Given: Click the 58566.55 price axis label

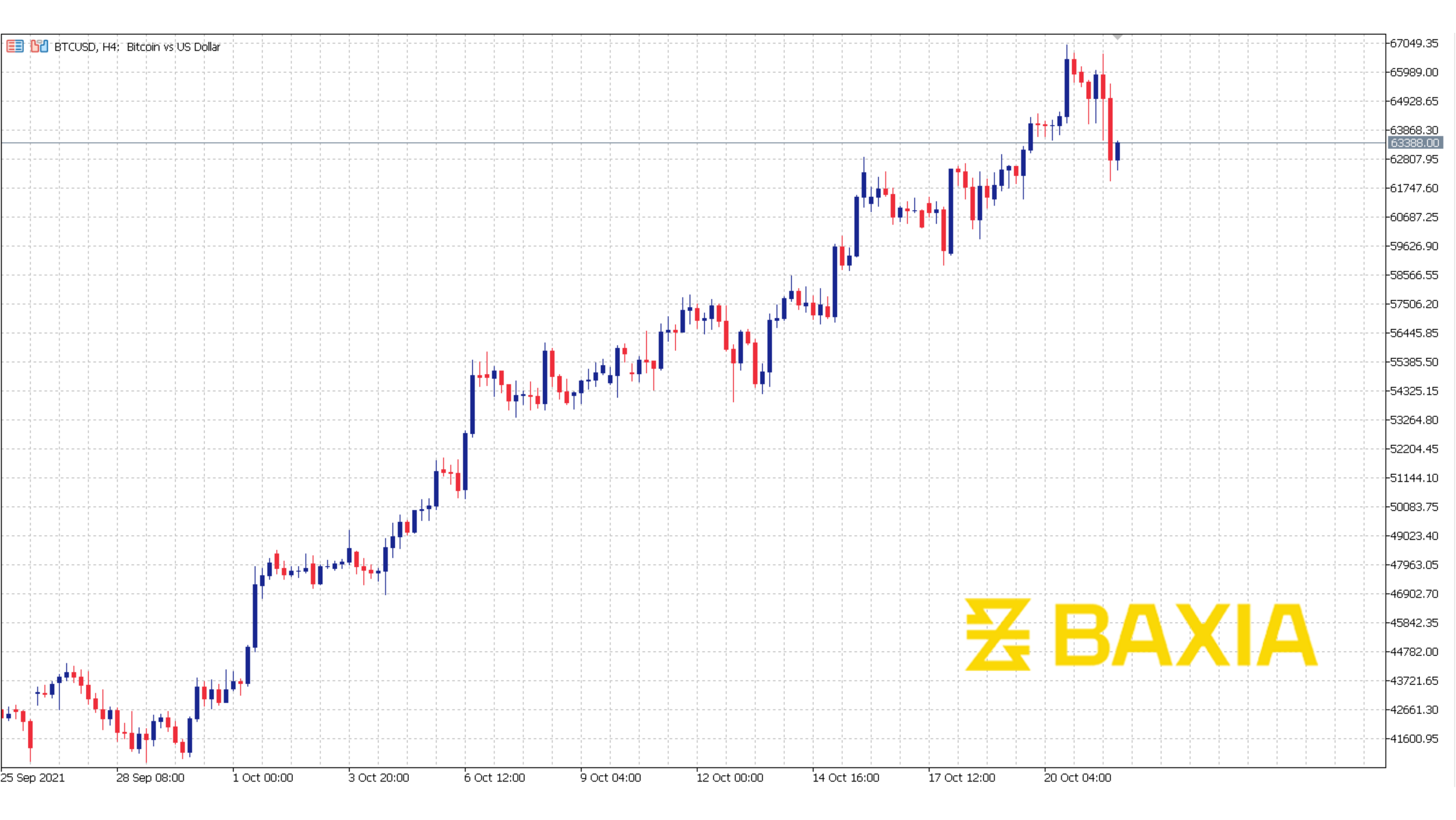Looking at the screenshot, I should (x=1414, y=275).
